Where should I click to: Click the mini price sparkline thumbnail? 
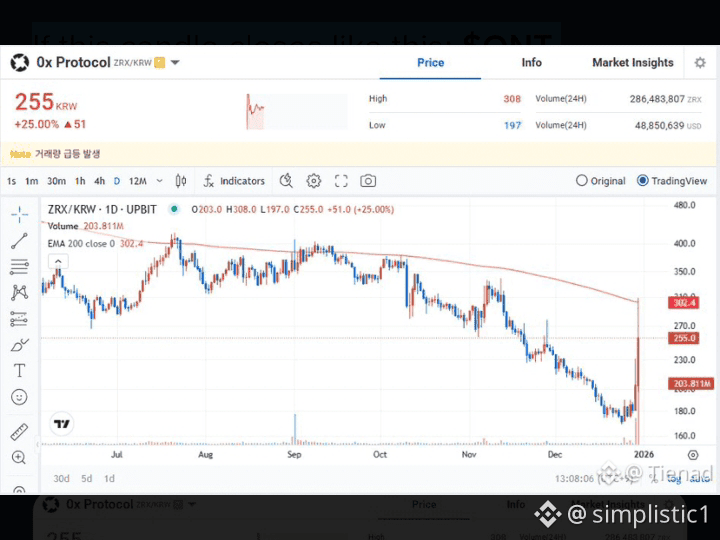click(297, 112)
